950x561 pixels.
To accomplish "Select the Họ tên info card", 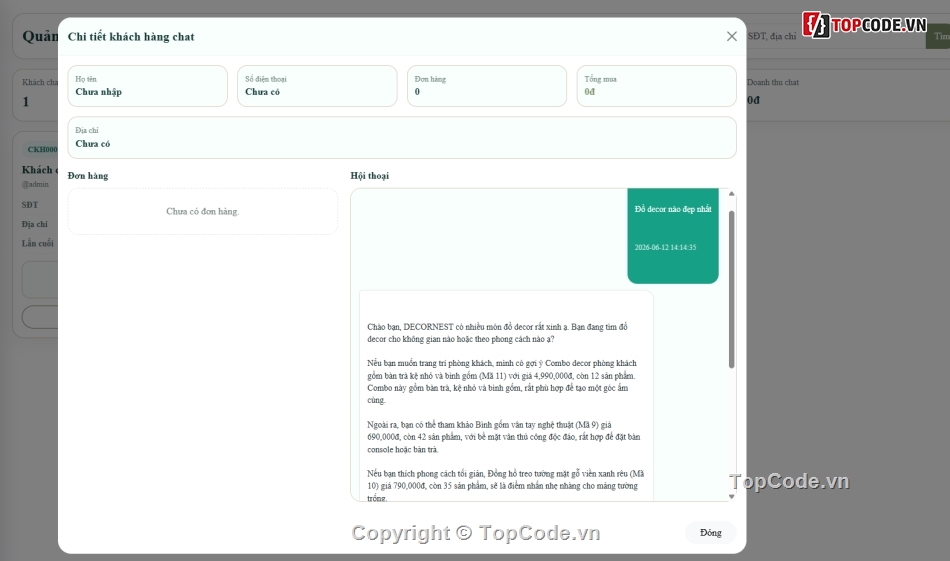I will pyautogui.click(x=147, y=86).
